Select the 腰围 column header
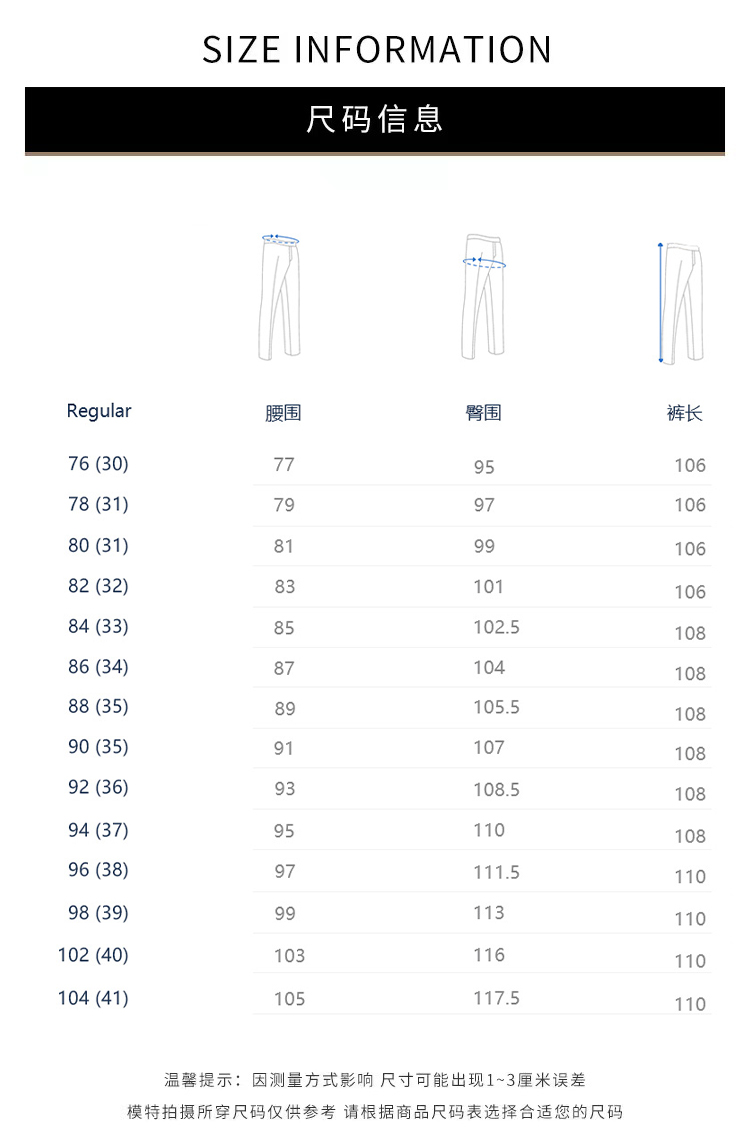The image size is (750, 1148). (283, 413)
